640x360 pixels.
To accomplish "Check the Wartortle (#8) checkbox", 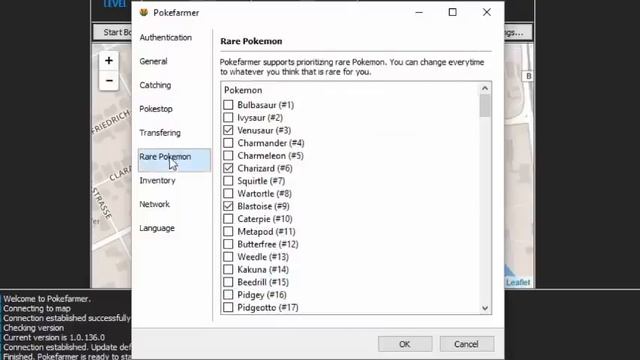I will tap(228, 193).
